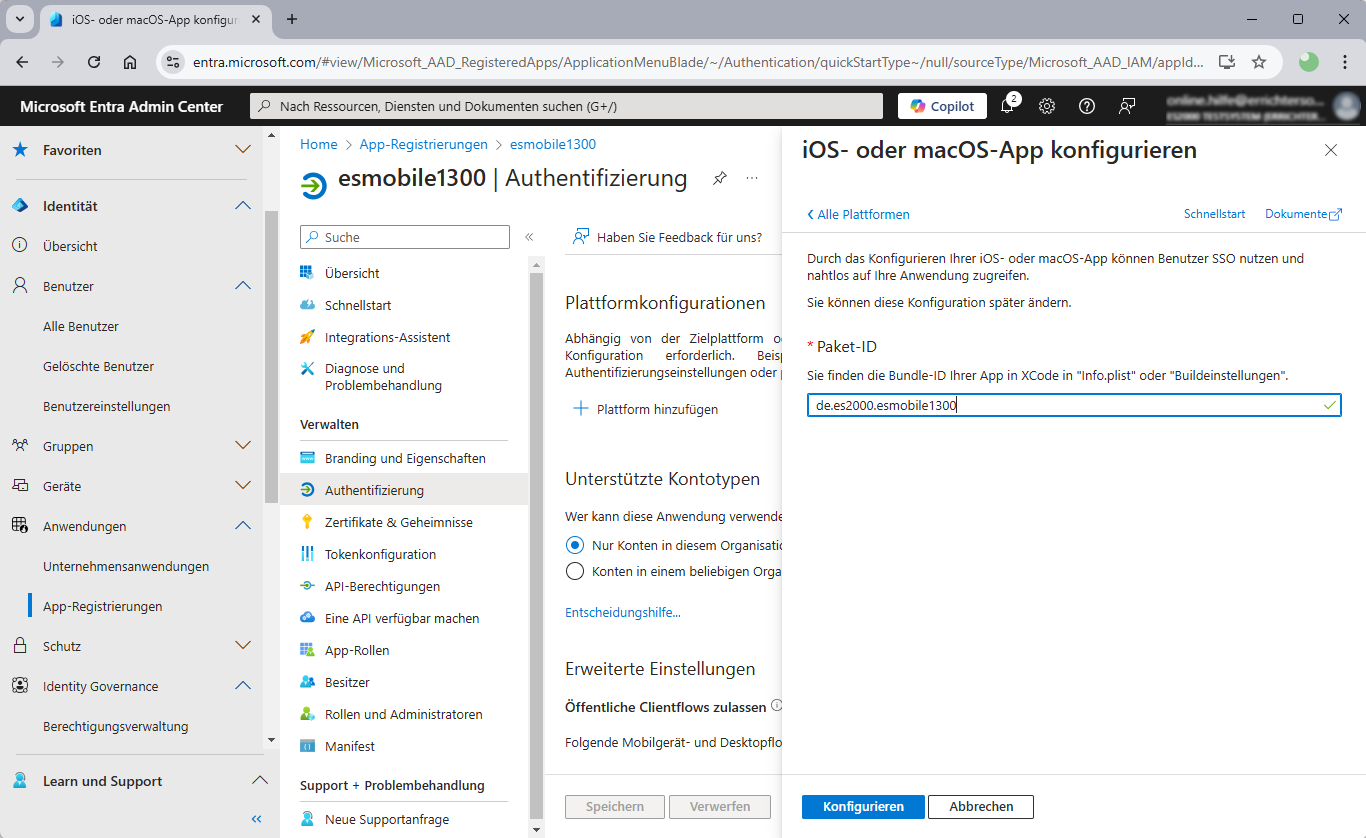This screenshot has width=1366, height=838.
Task: Click Plattform hinzufügen
Action: click(x=645, y=409)
